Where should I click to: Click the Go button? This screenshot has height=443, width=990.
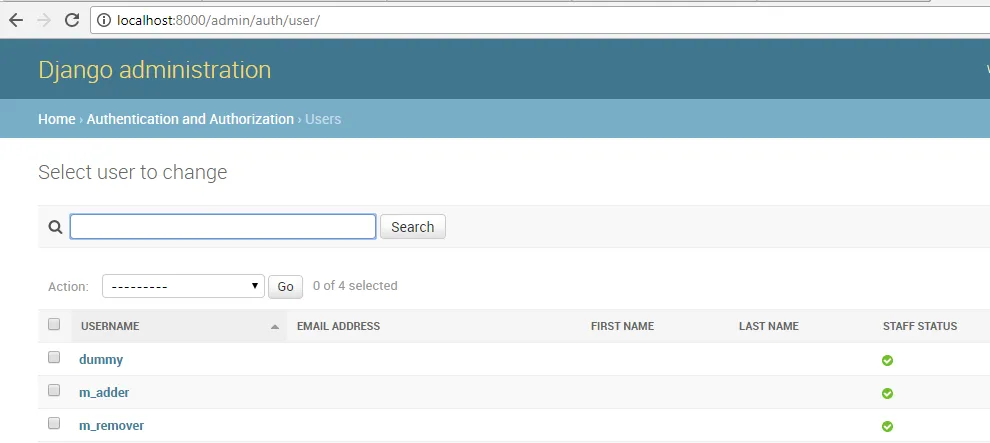285,286
